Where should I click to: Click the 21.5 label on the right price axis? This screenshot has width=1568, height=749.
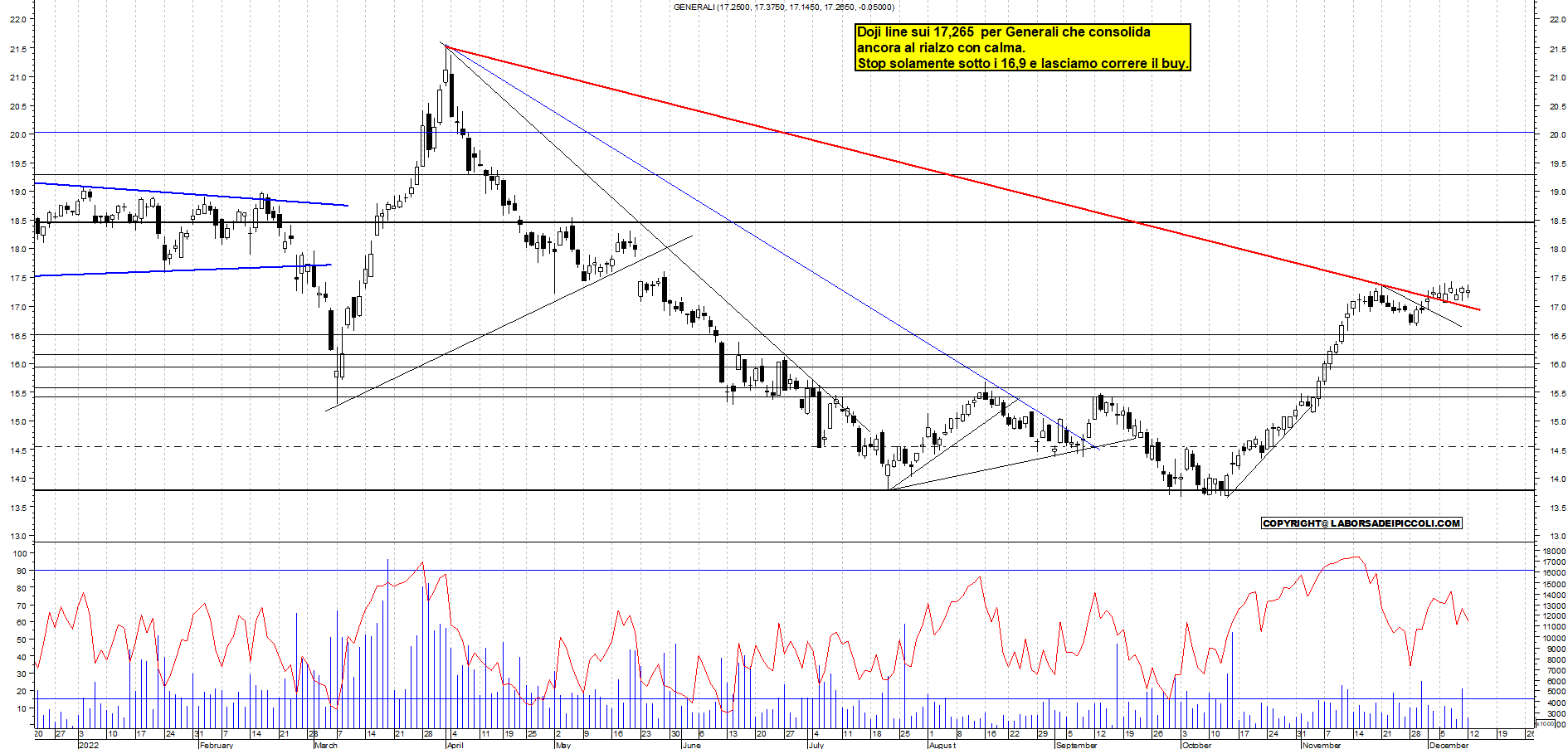click(1557, 49)
